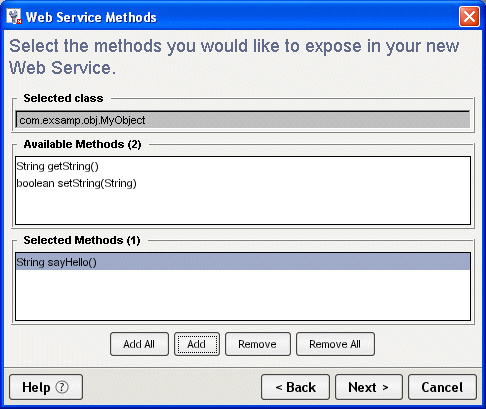486x409 pixels.
Task: Click the Add All button
Action: [139, 344]
